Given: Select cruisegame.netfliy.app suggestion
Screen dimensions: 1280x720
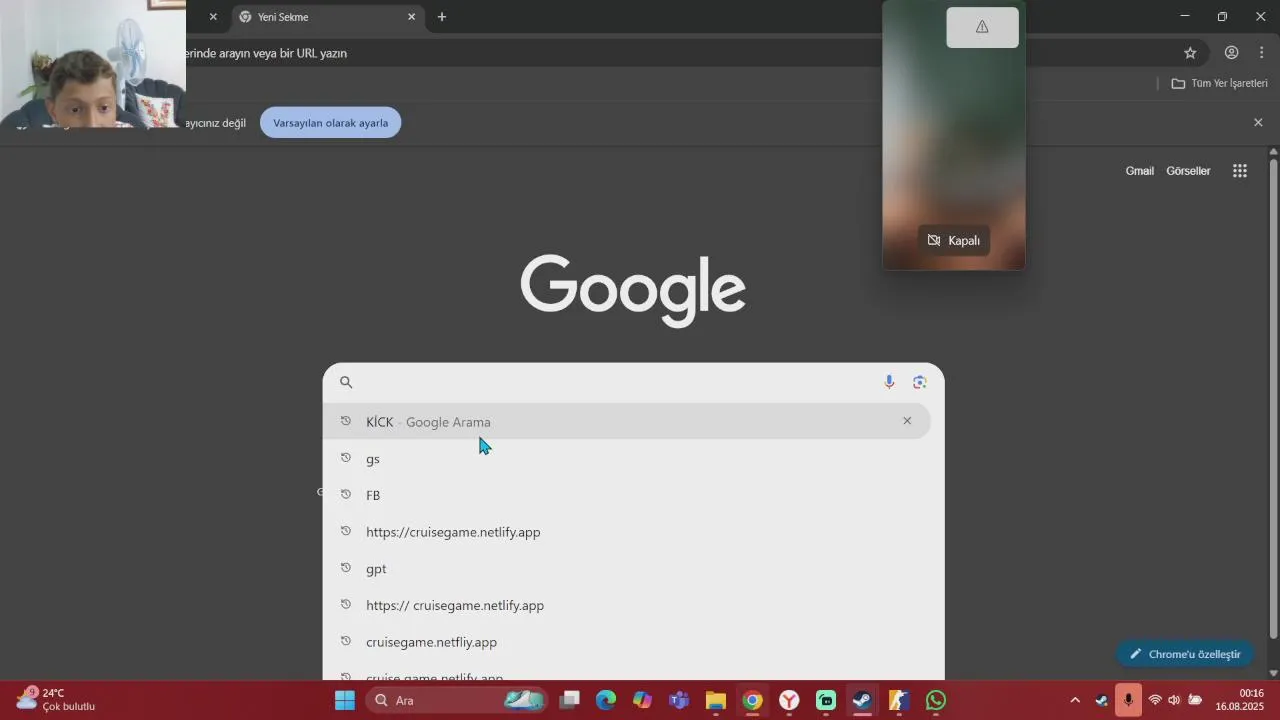Looking at the screenshot, I should click(x=628, y=642).
